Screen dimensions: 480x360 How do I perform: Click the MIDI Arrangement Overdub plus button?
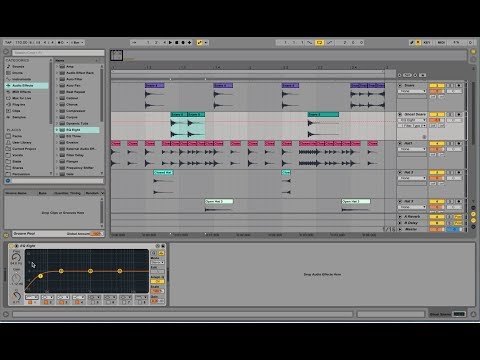189,43
